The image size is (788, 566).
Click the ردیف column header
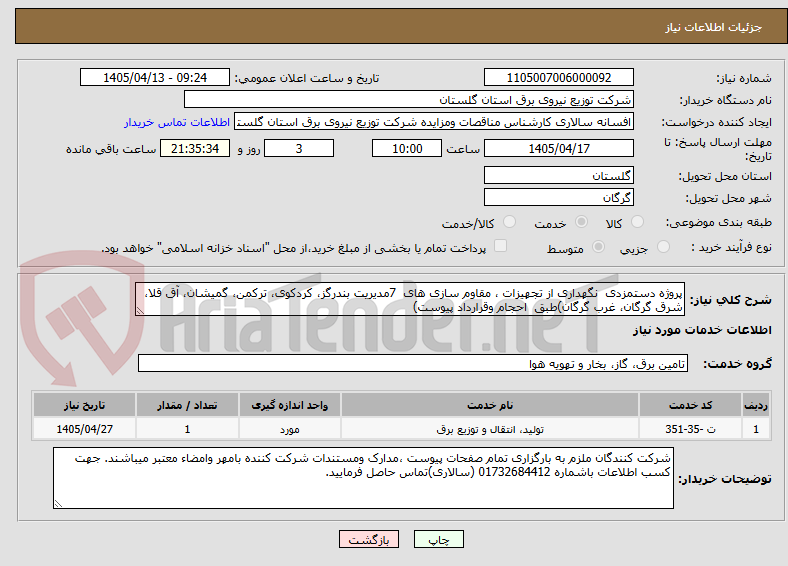[756, 405]
